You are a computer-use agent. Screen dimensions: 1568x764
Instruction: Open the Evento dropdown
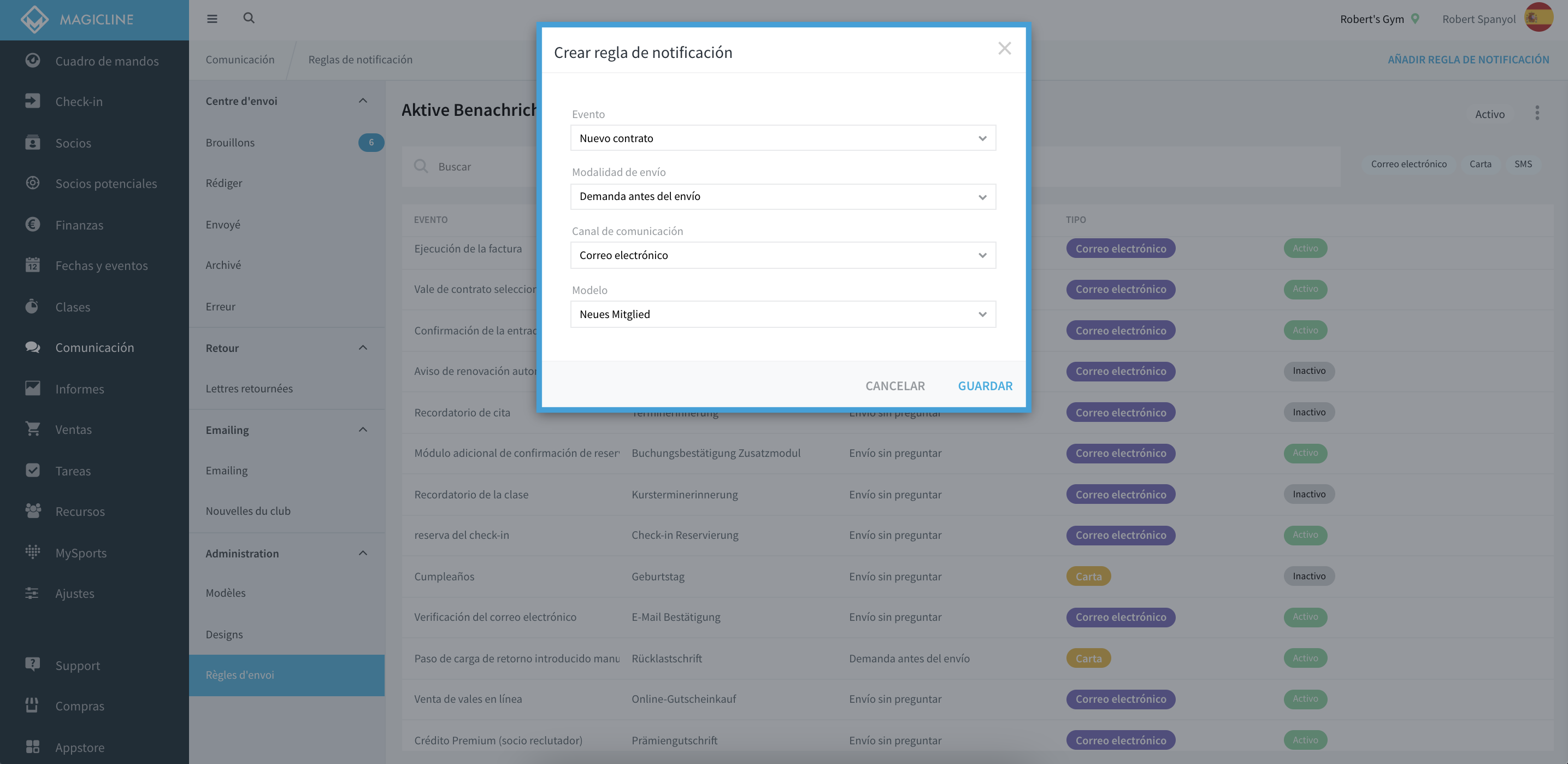pos(783,138)
